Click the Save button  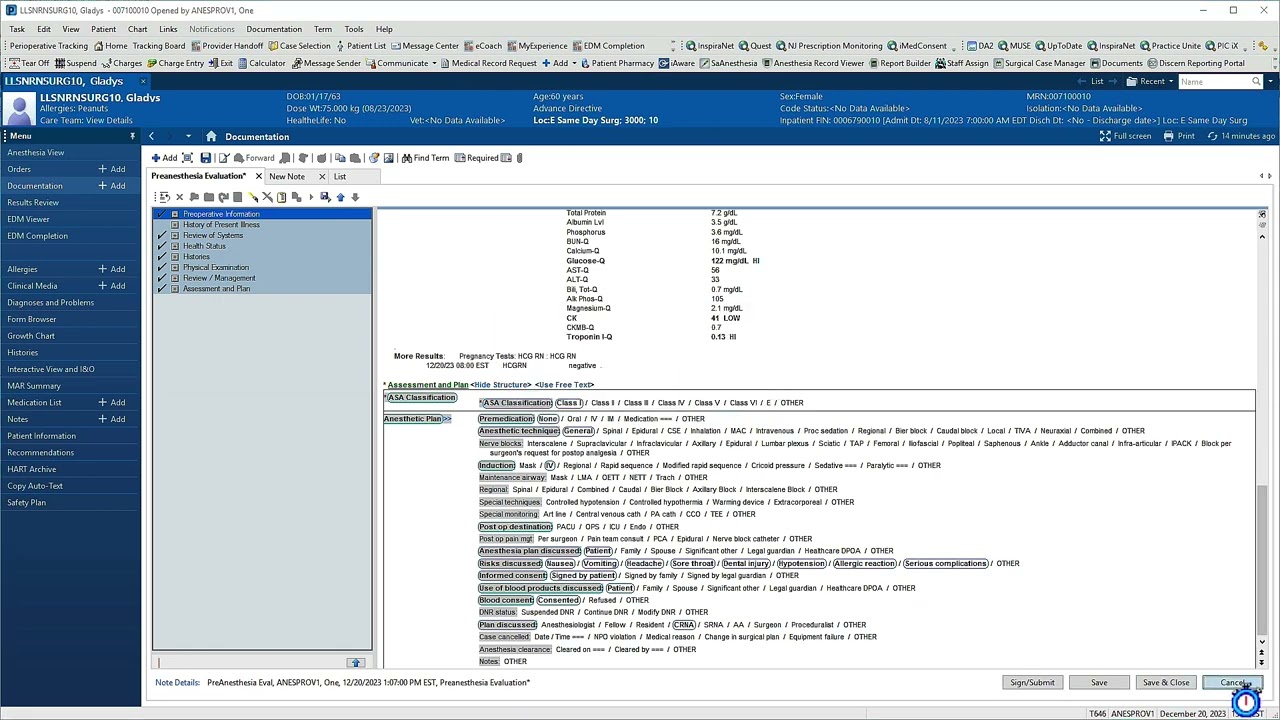pos(1099,683)
